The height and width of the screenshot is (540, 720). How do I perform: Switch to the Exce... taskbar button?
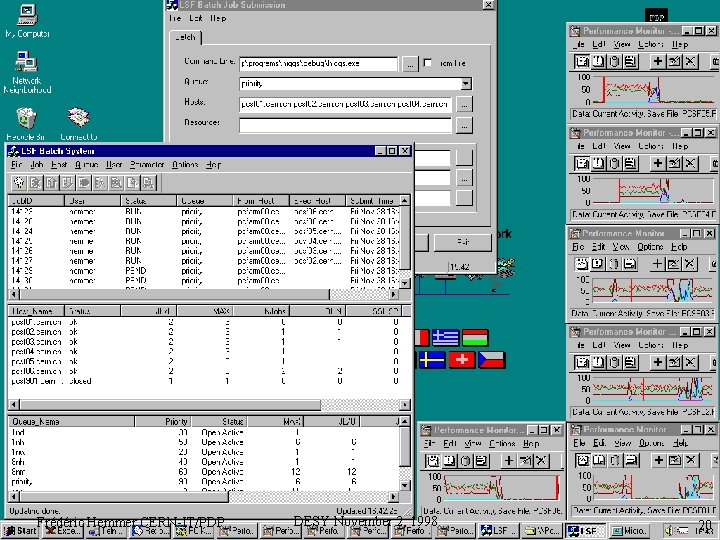coord(63,531)
